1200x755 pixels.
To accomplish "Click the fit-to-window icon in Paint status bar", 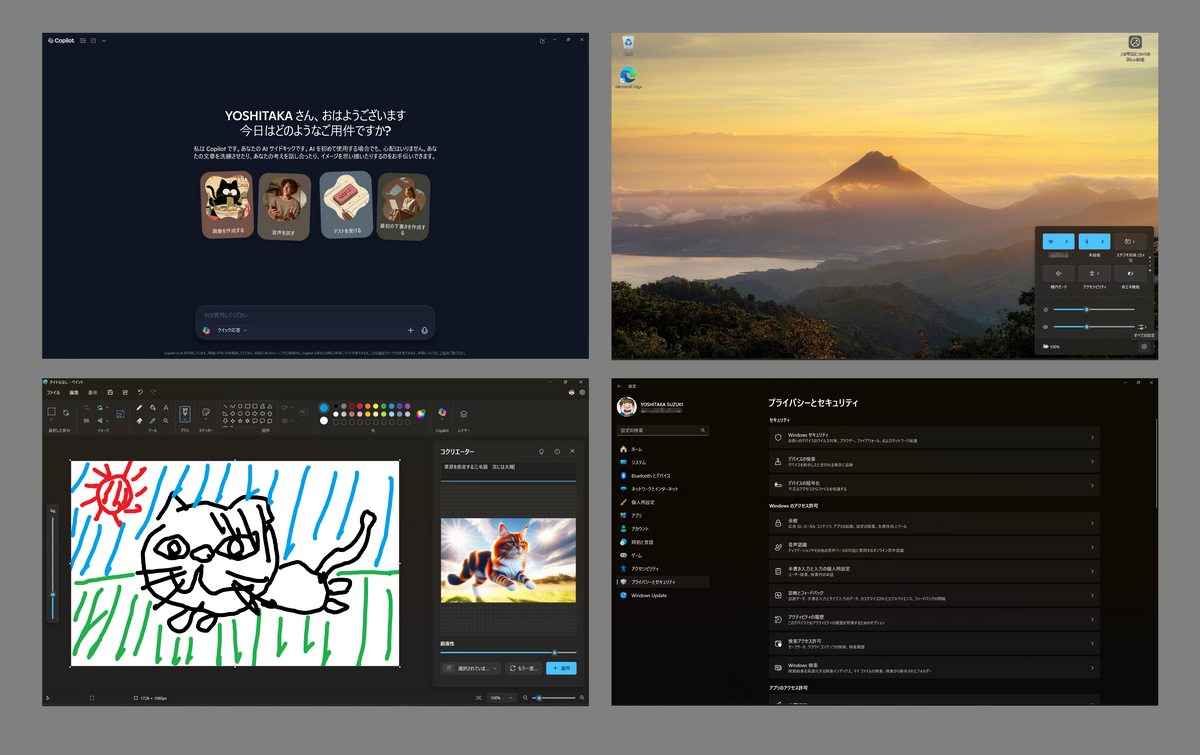I will click(478, 698).
